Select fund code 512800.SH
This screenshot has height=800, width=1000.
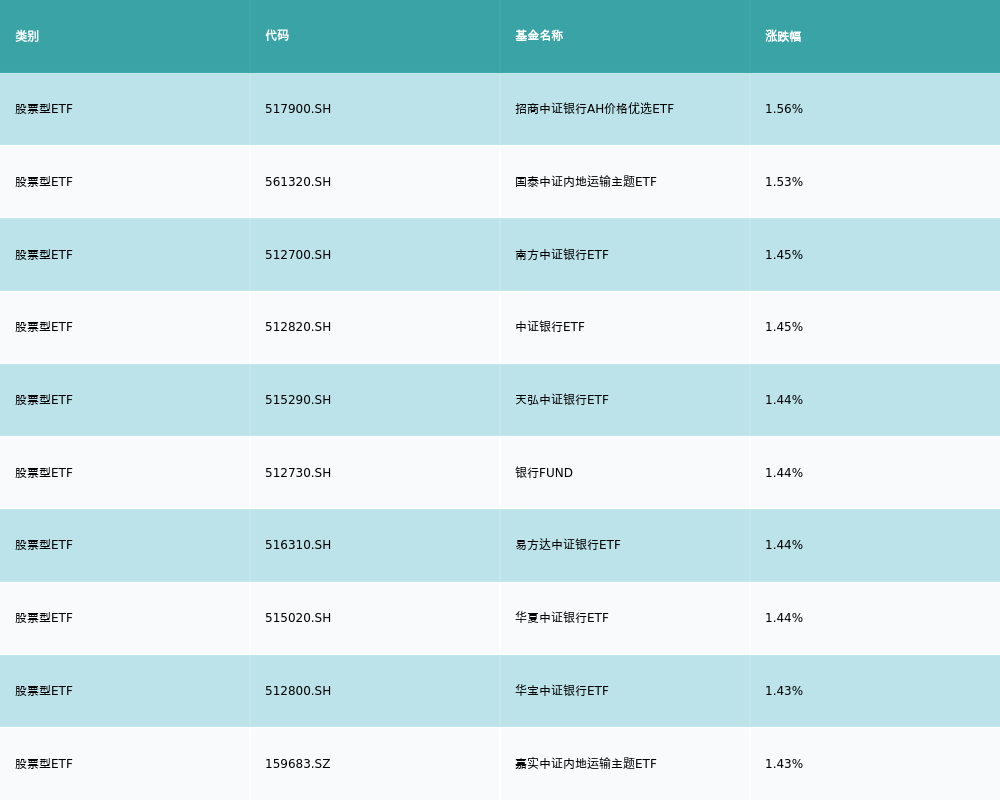(298, 691)
